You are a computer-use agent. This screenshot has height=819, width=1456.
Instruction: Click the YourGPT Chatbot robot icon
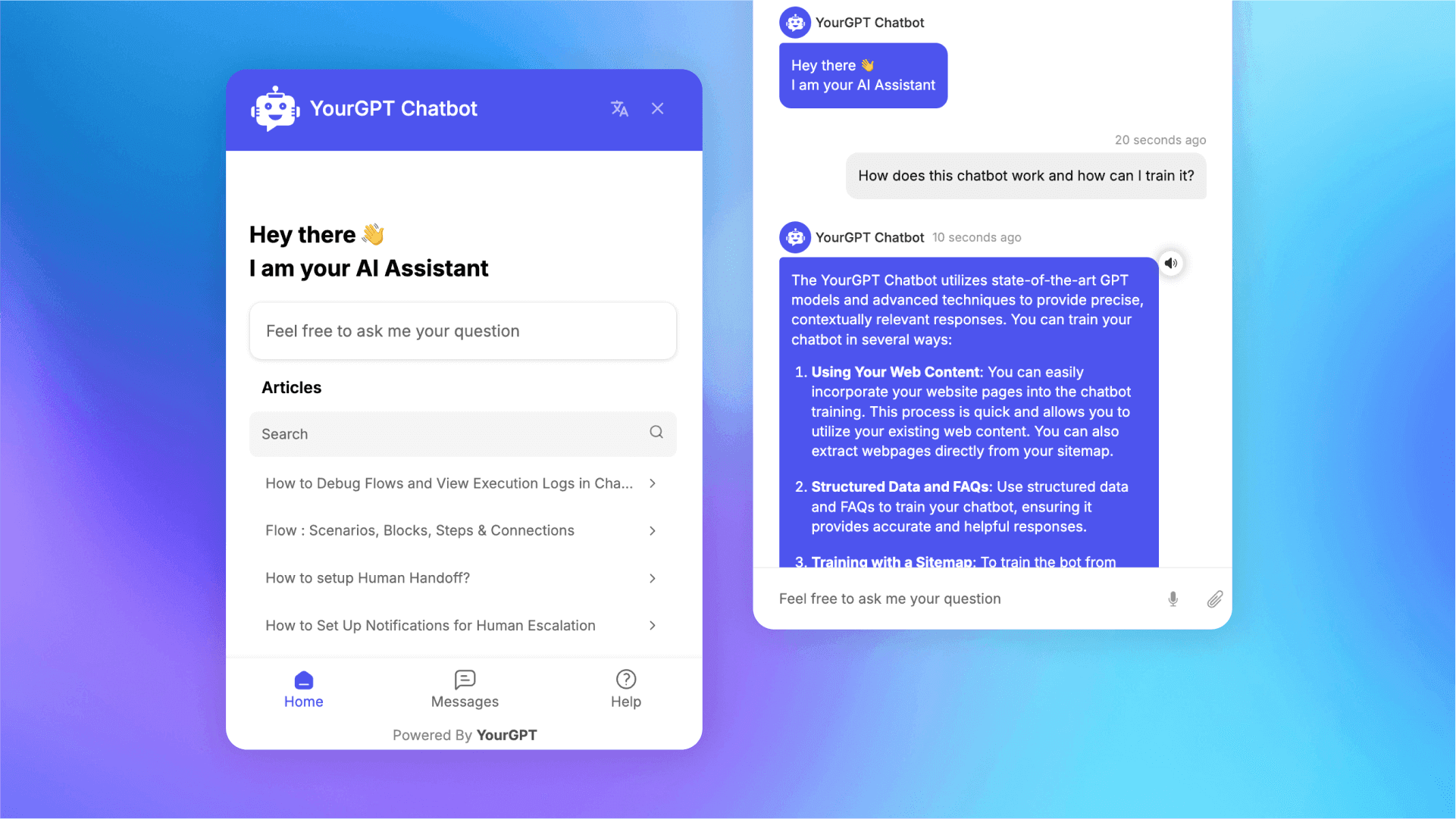point(275,109)
